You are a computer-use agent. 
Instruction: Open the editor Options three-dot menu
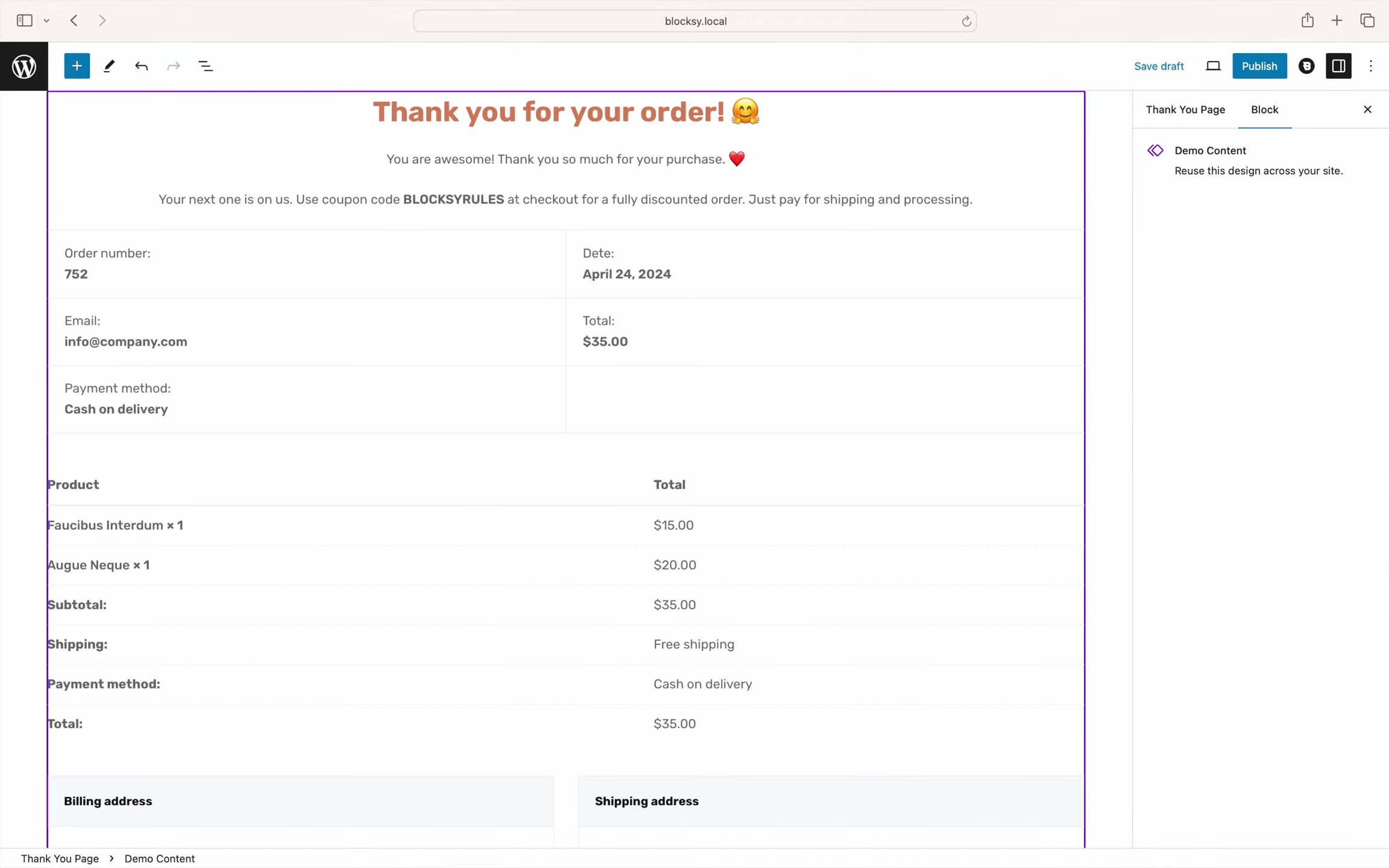pyautogui.click(x=1371, y=66)
